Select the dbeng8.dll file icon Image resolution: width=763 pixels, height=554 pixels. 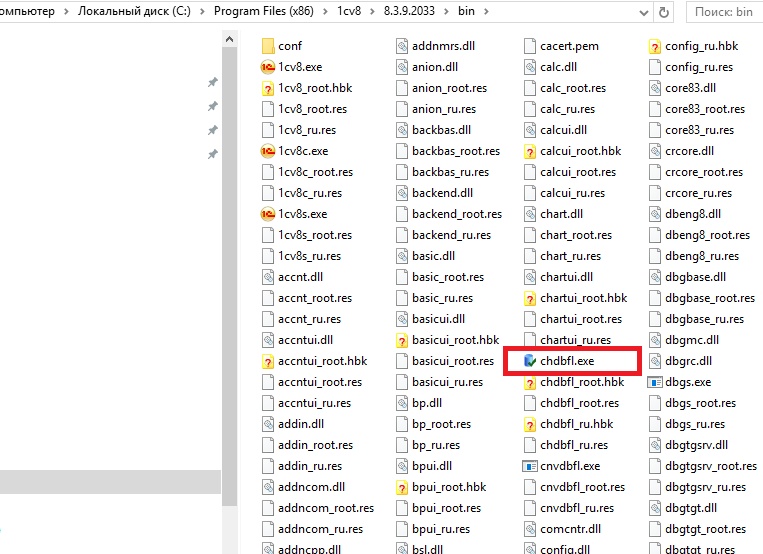(655, 214)
